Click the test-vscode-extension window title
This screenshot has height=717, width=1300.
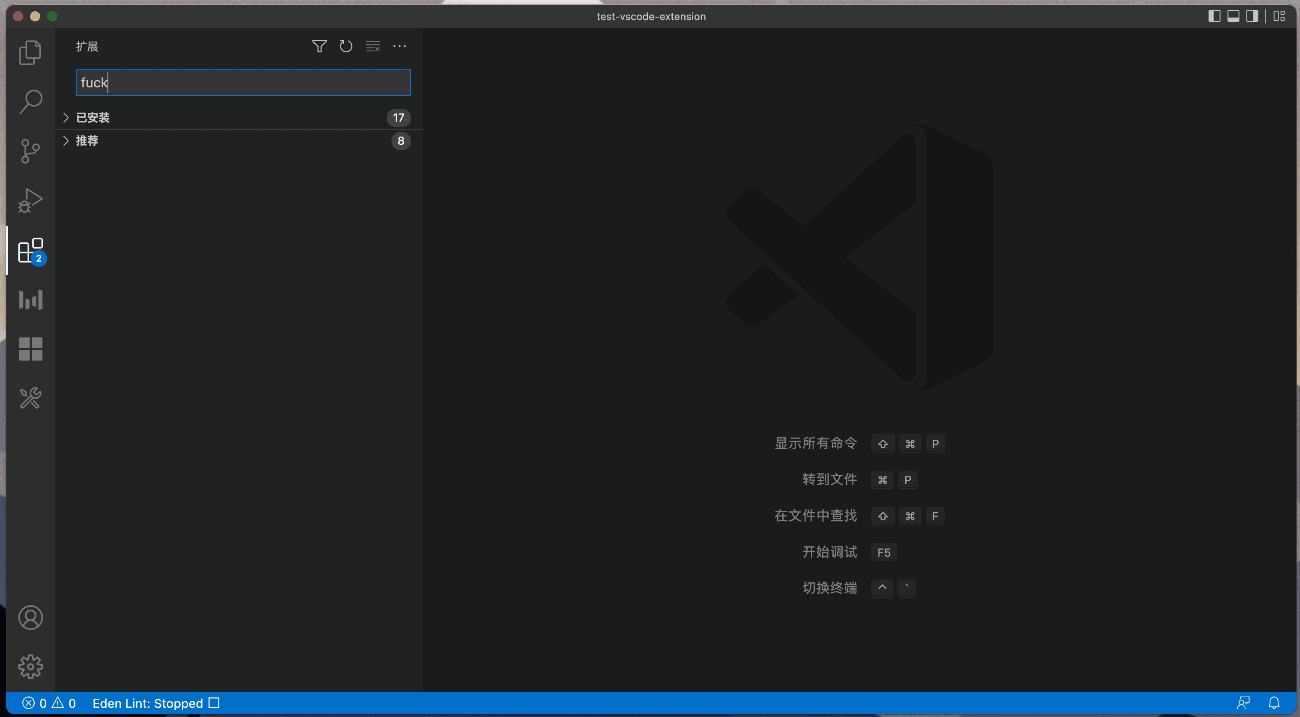[x=651, y=16]
